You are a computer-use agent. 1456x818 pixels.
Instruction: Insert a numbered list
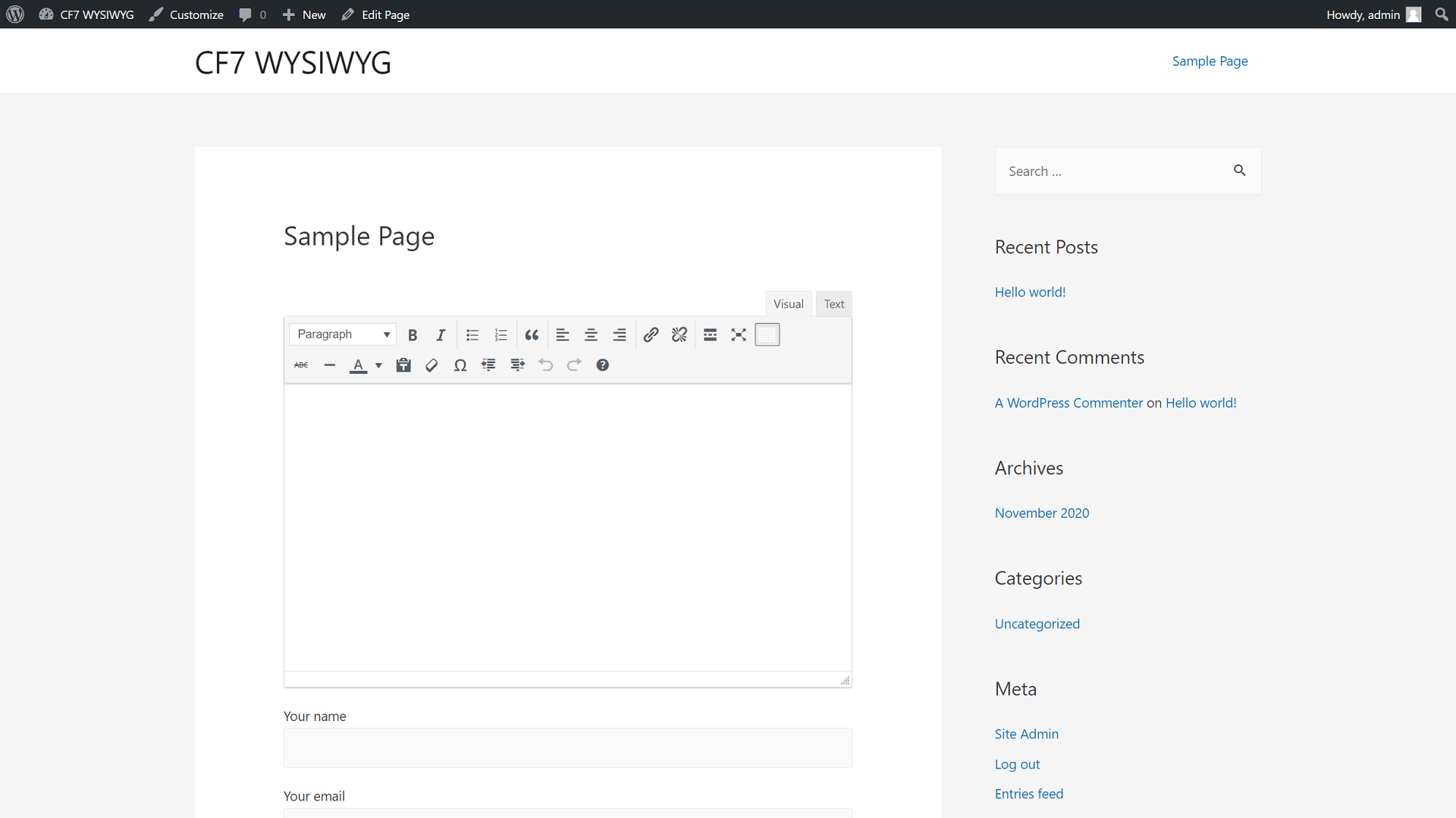500,334
